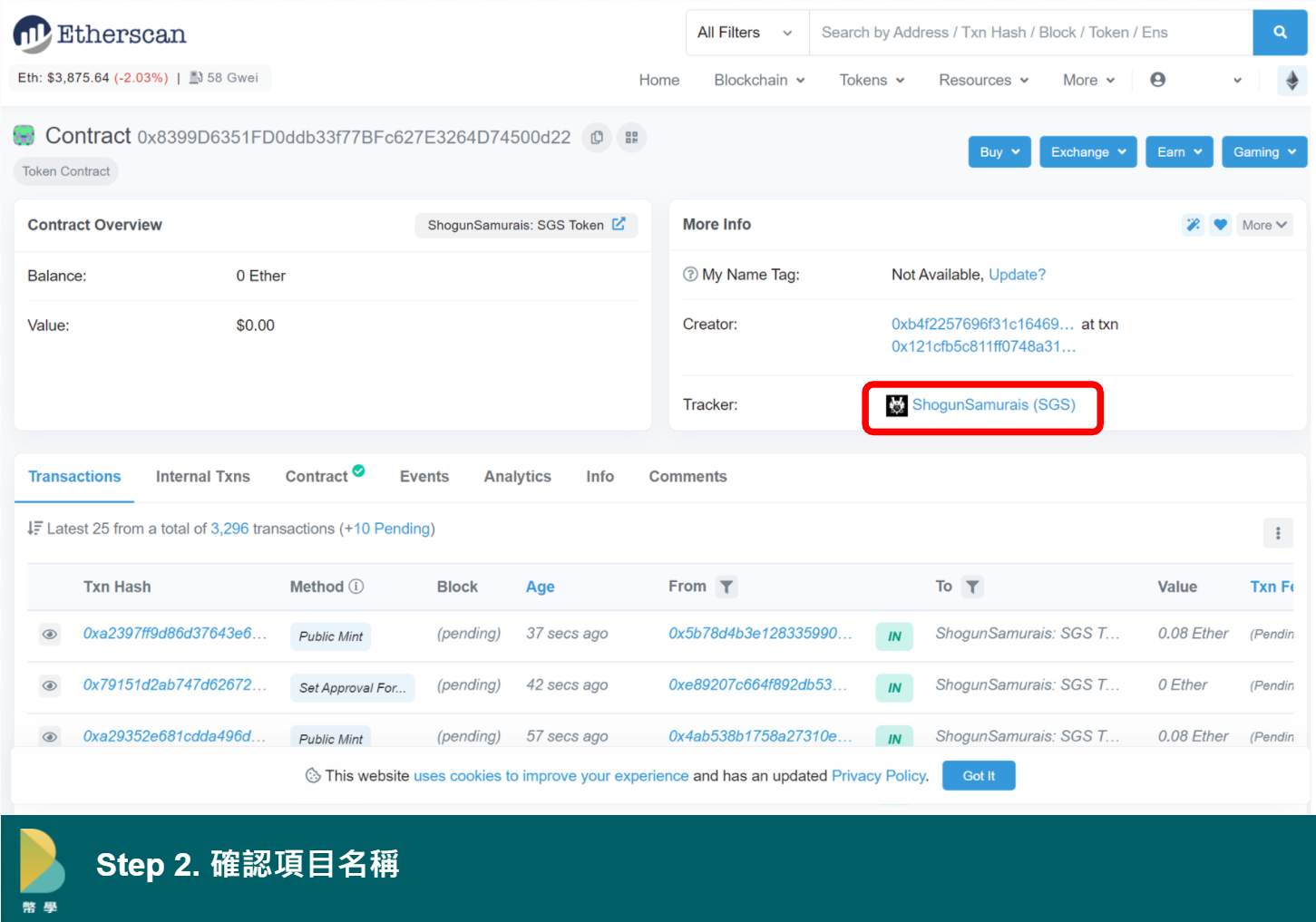Click the My Name Tag help icon
The image size is (1316, 922).
[x=690, y=275]
